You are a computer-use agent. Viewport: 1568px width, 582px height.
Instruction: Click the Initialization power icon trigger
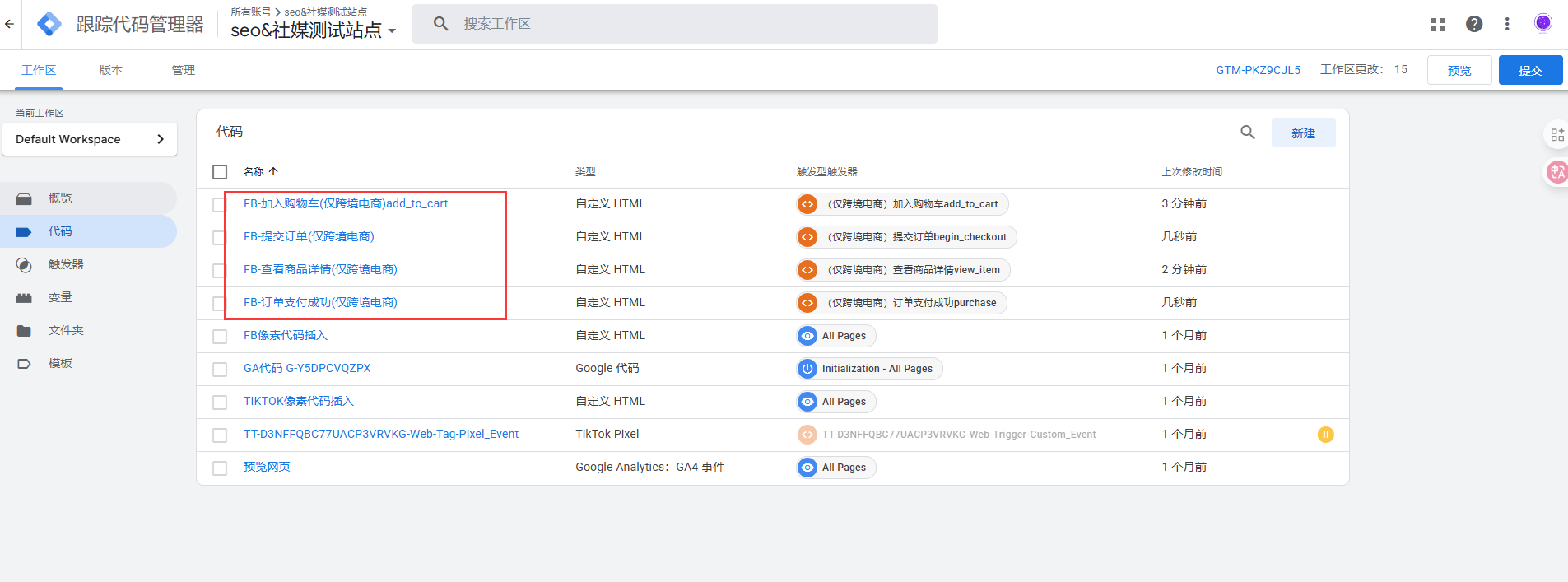[x=807, y=369]
